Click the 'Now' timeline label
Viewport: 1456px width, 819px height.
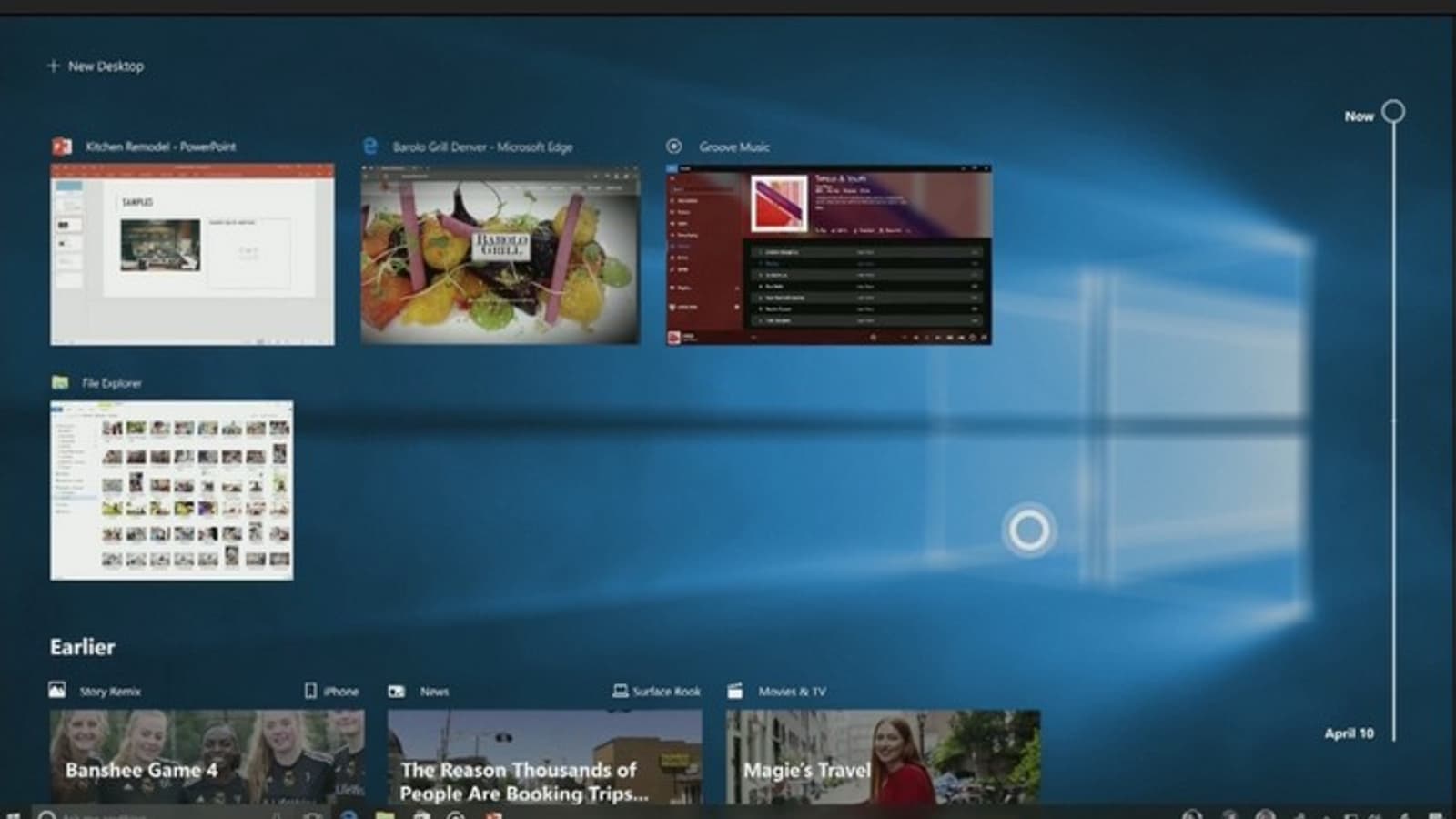[x=1359, y=116]
